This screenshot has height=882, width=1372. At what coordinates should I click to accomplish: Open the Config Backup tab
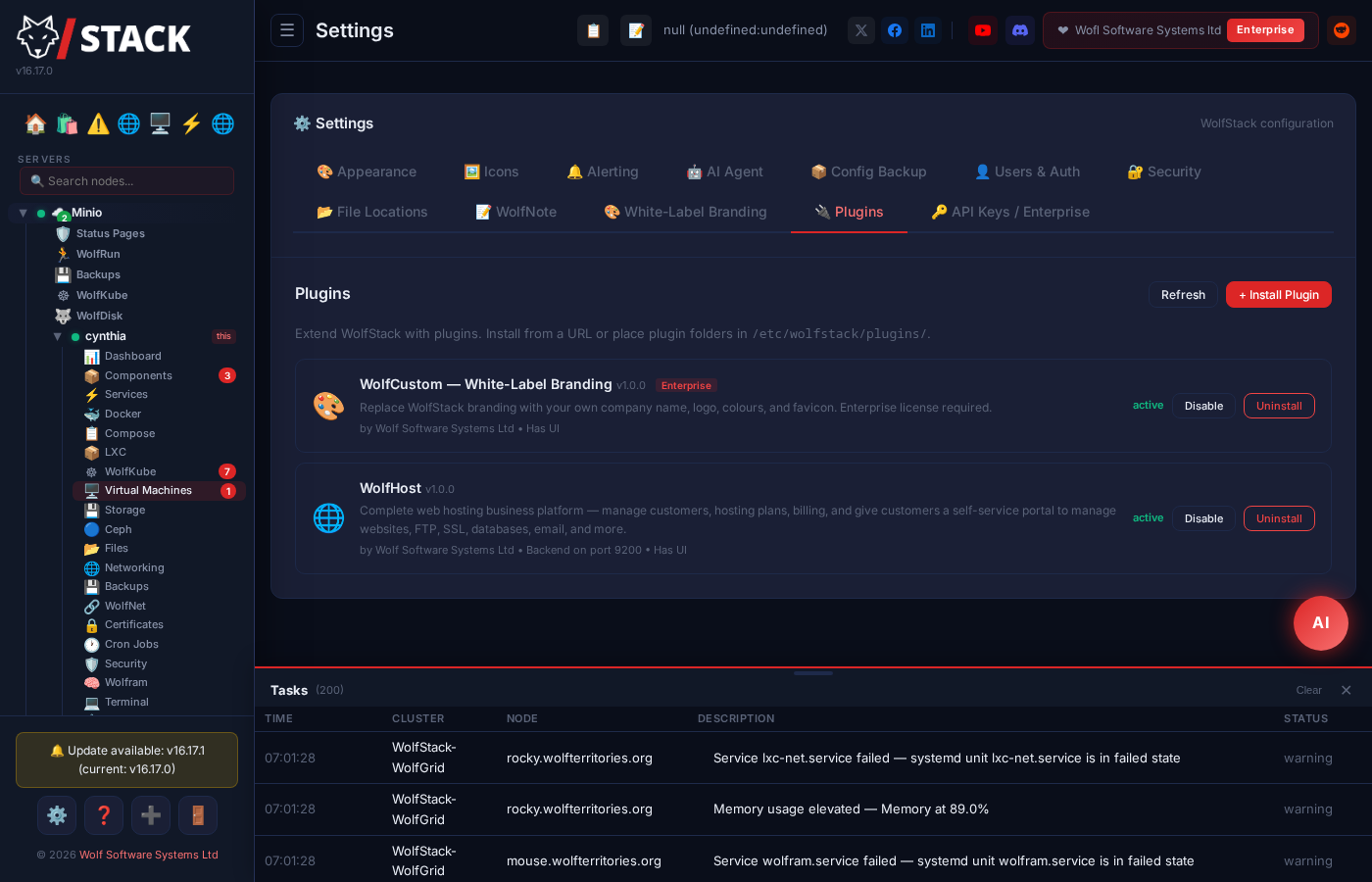pos(869,171)
